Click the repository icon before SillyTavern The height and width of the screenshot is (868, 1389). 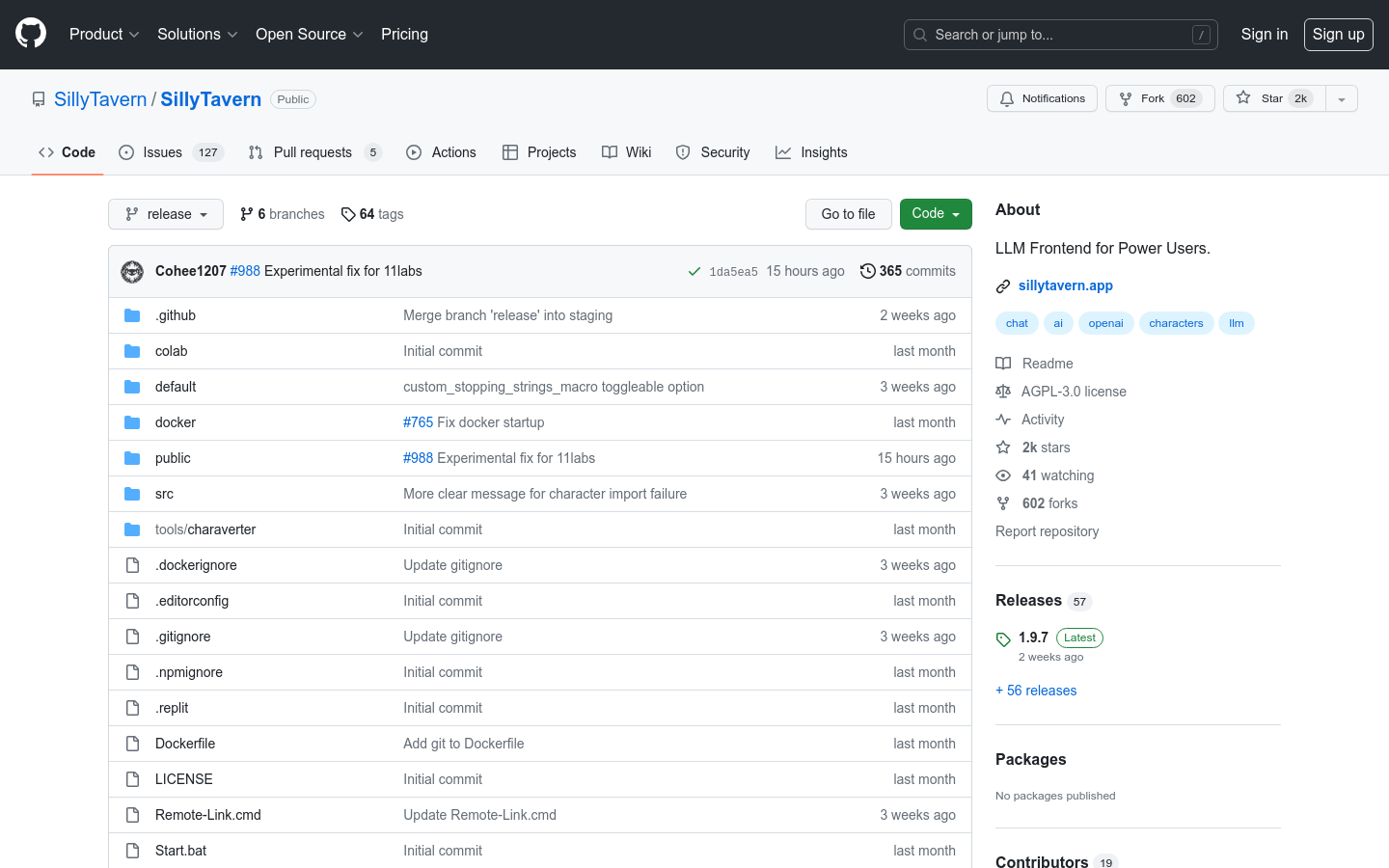coord(39,99)
